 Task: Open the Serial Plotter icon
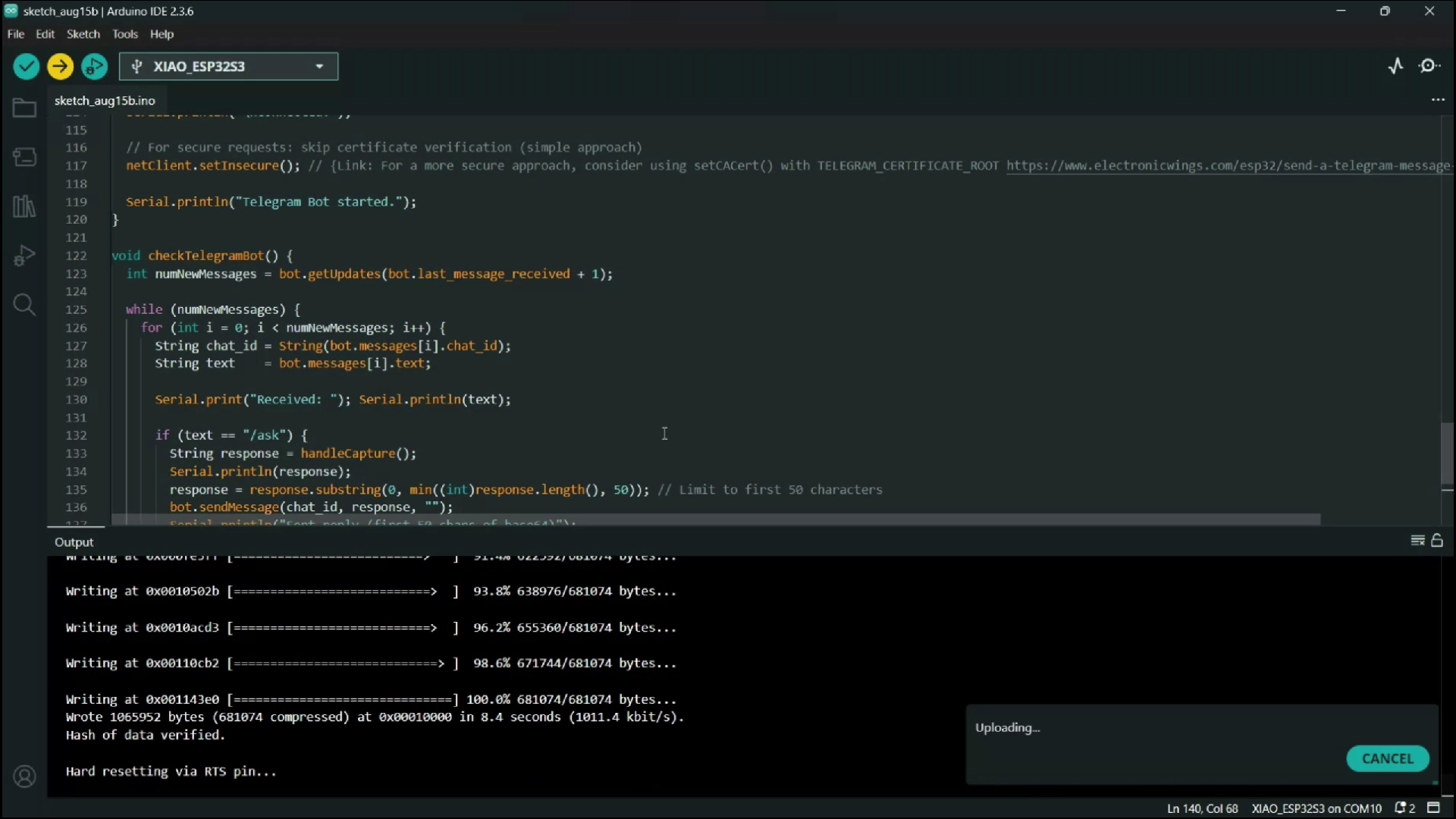pyautogui.click(x=1396, y=66)
